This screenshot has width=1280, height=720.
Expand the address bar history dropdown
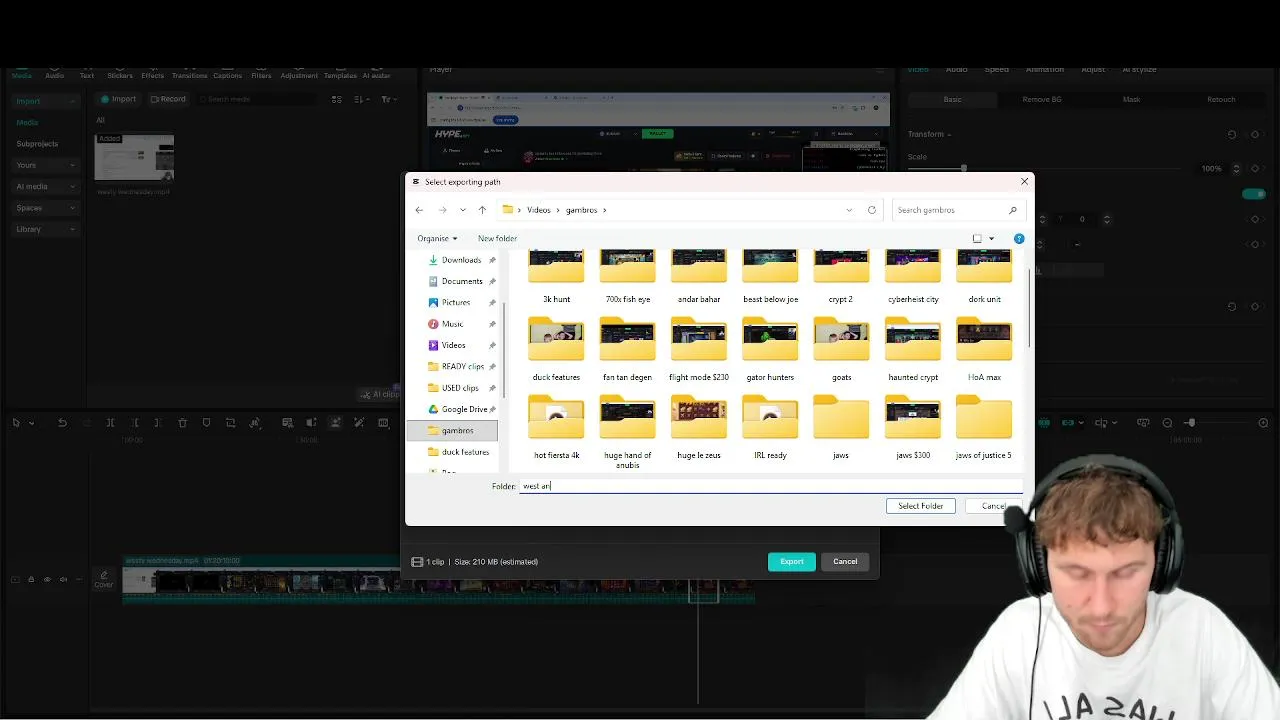(x=849, y=210)
